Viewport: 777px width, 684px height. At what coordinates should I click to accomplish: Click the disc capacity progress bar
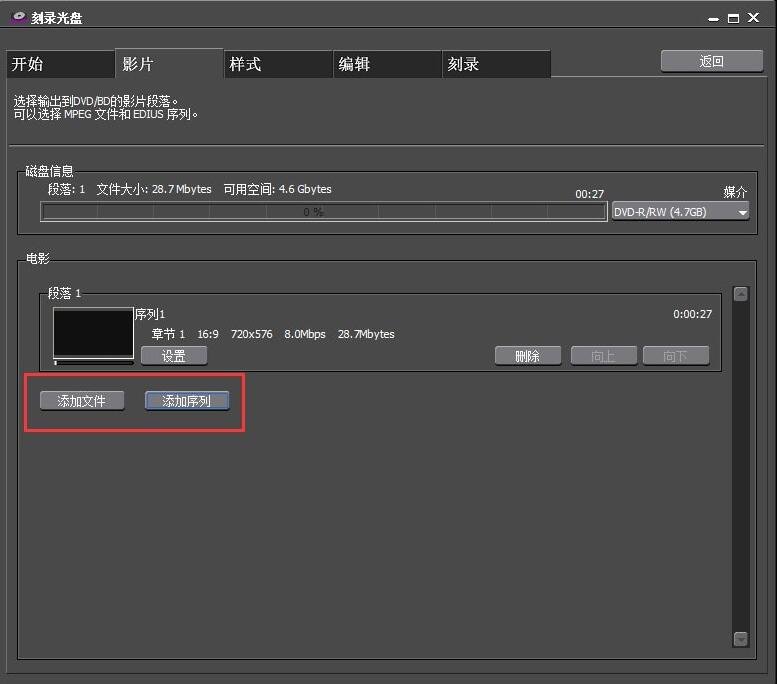click(324, 212)
